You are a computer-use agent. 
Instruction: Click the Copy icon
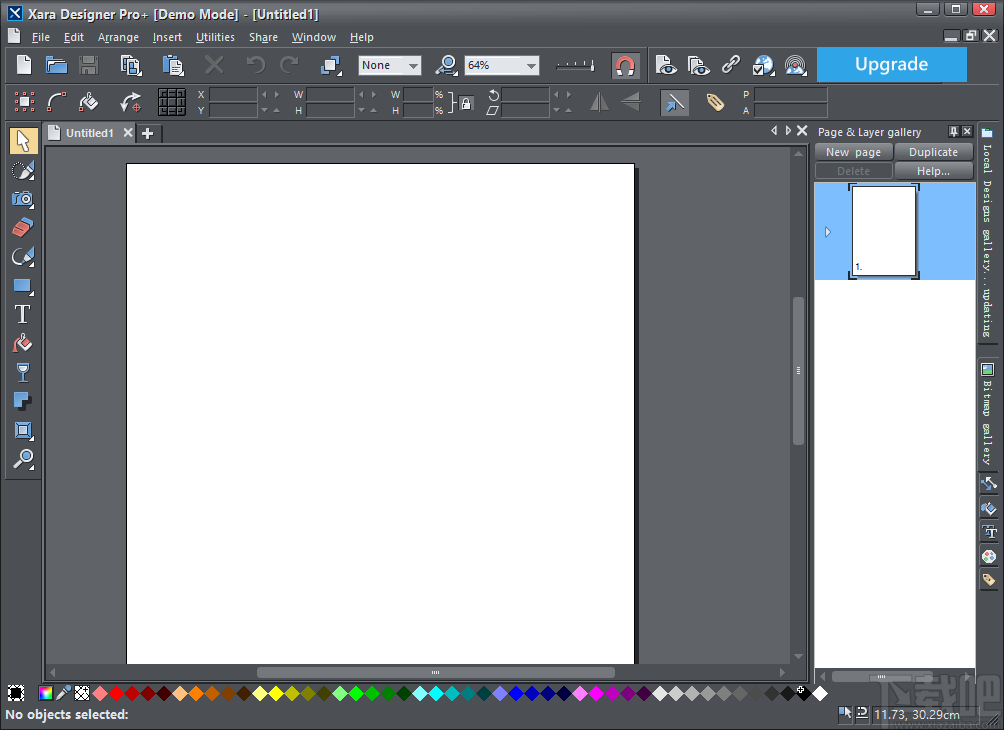click(131, 65)
